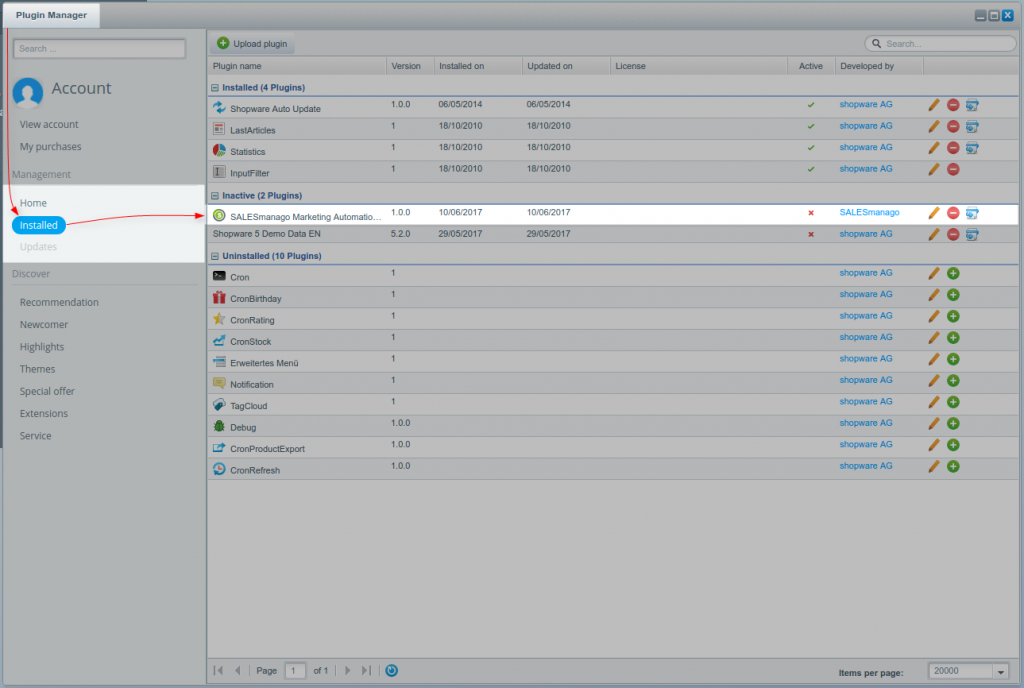The height and width of the screenshot is (688, 1024).
Task: Reinstall the SALESmanago plugin
Action: (x=972, y=213)
